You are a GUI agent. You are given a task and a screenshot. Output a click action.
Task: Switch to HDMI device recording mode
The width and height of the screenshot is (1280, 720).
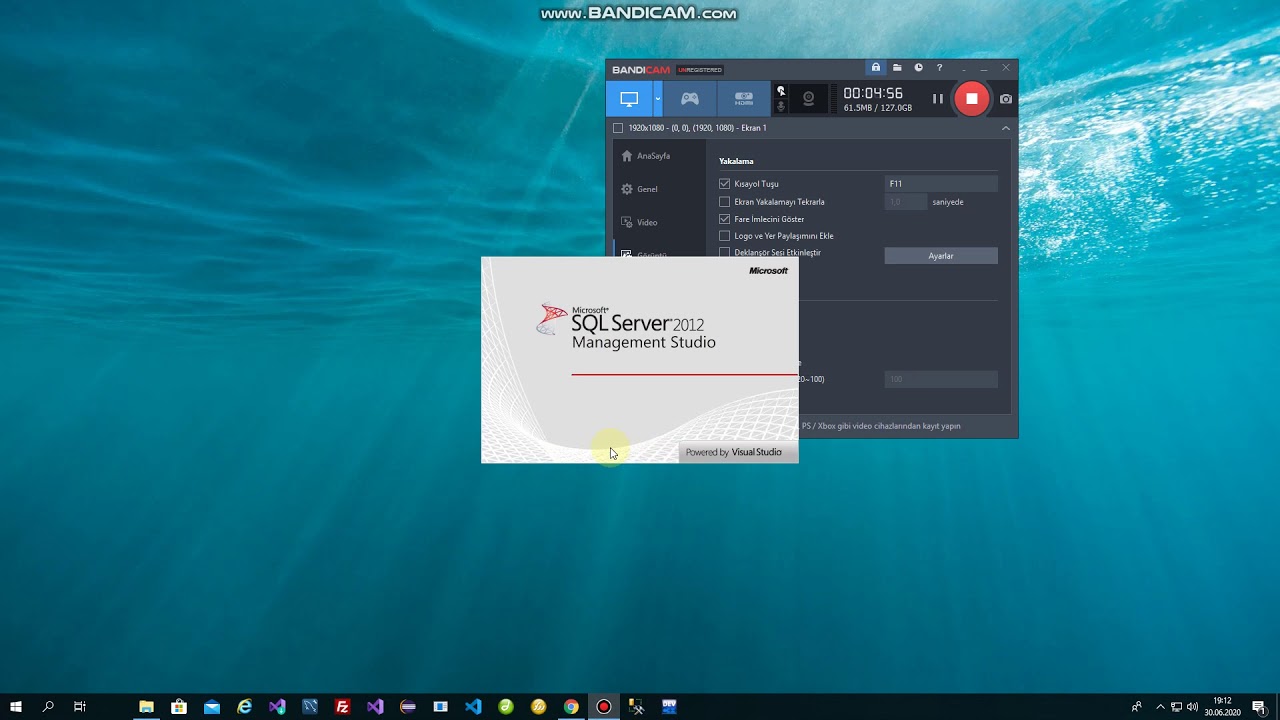tap(744, 99)
